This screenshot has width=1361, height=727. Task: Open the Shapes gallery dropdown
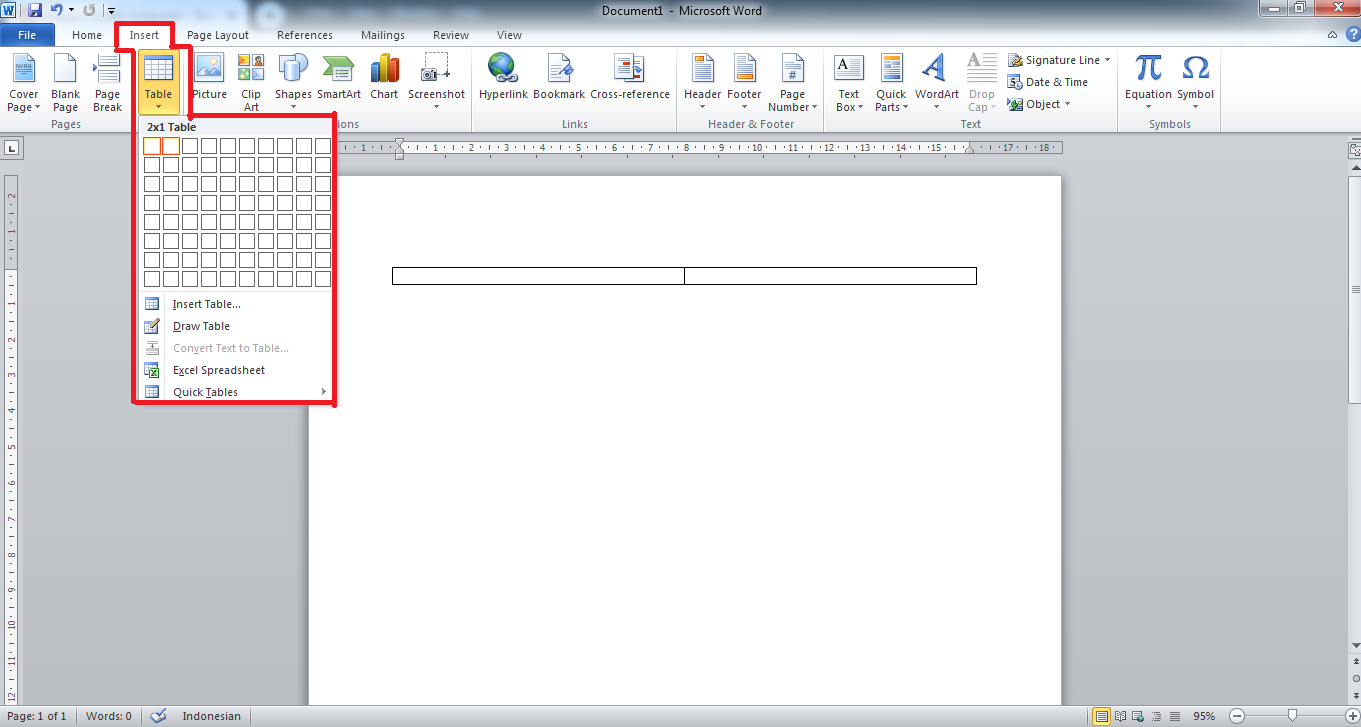[292, 80]
